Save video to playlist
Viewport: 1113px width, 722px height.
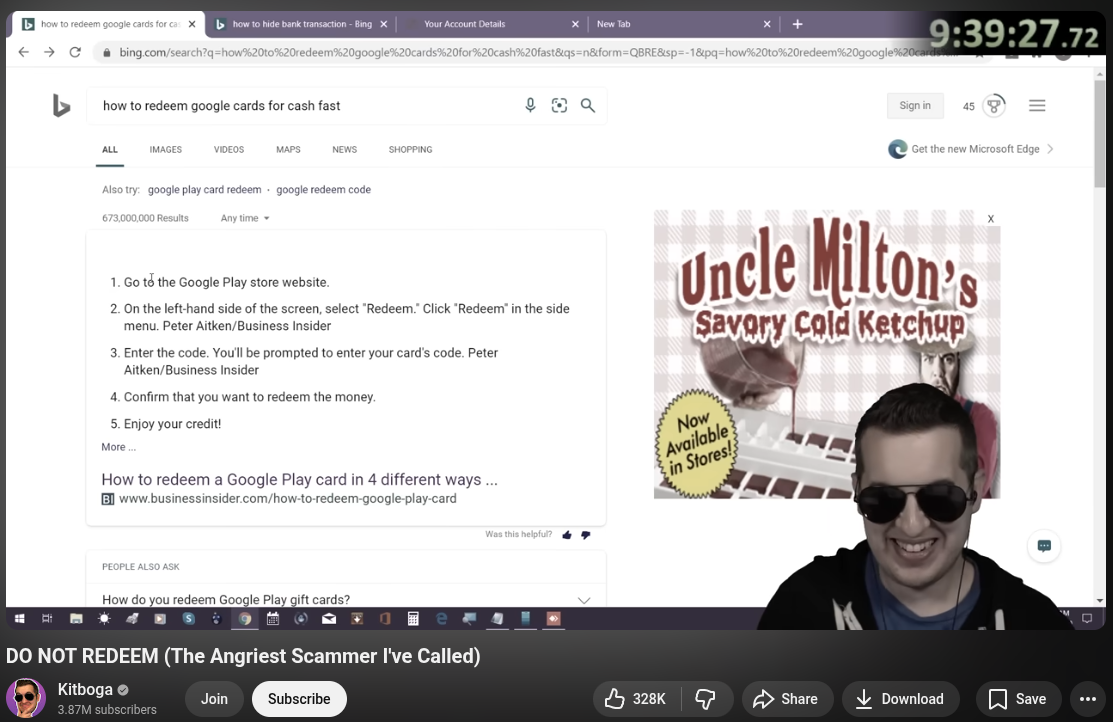[x=1018, y=699]
